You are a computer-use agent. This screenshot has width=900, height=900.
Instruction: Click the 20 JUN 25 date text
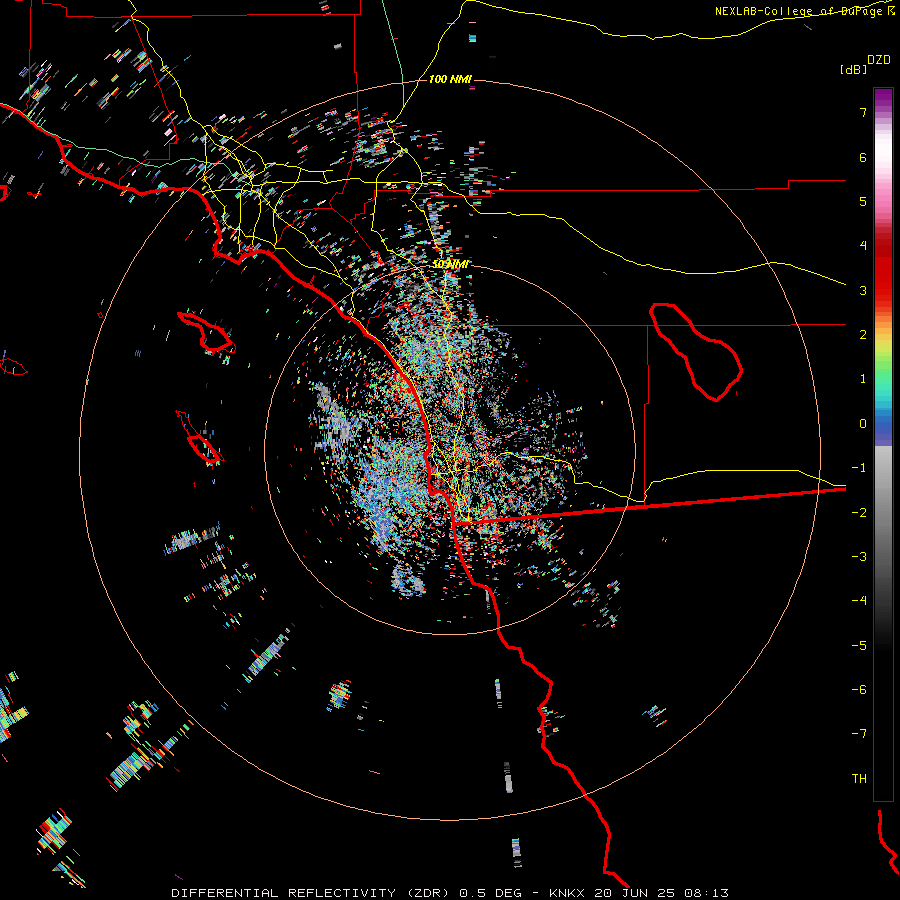click(x=636, y=893)
